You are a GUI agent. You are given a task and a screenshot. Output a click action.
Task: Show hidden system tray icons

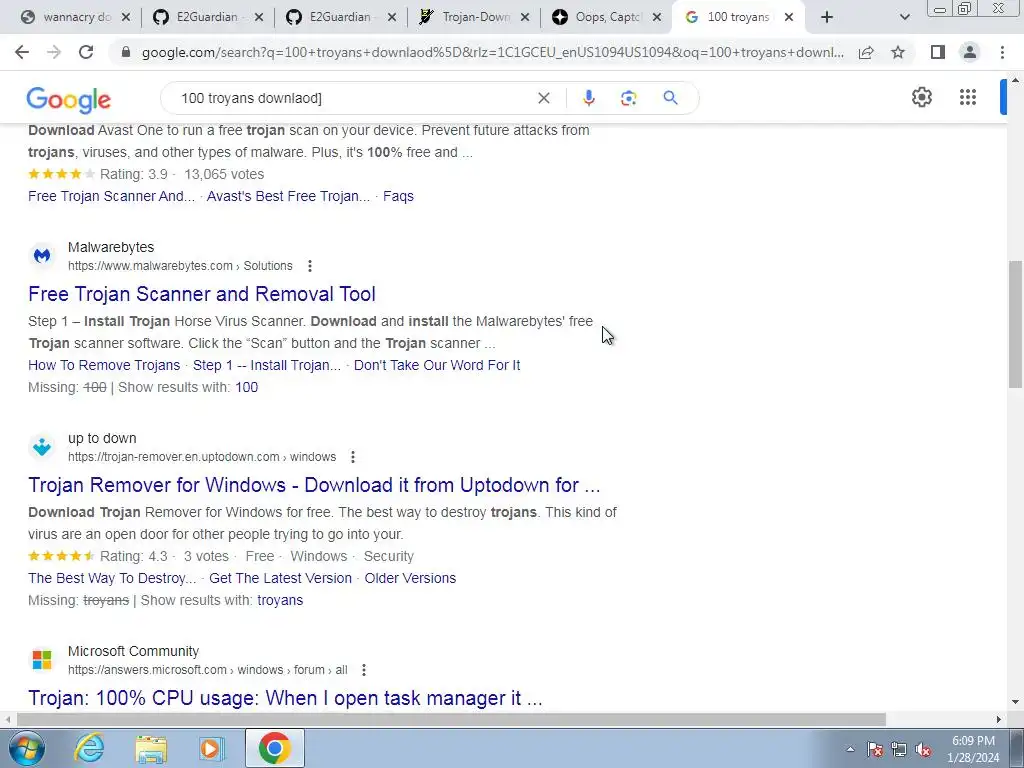(850, 749)
